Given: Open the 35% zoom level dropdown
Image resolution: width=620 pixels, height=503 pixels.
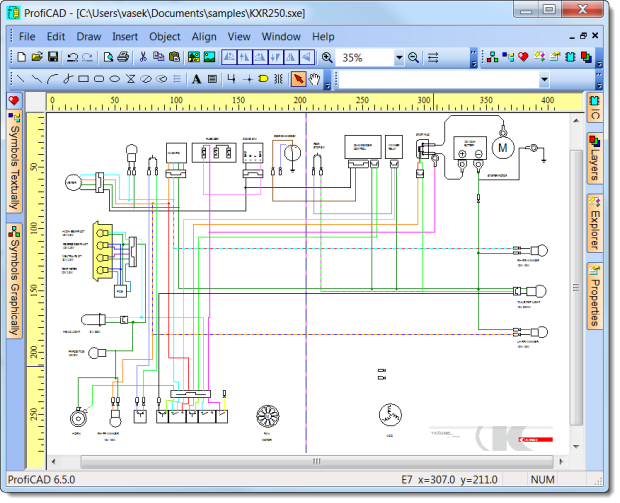Looking at the screenshot, I should 399,58.
